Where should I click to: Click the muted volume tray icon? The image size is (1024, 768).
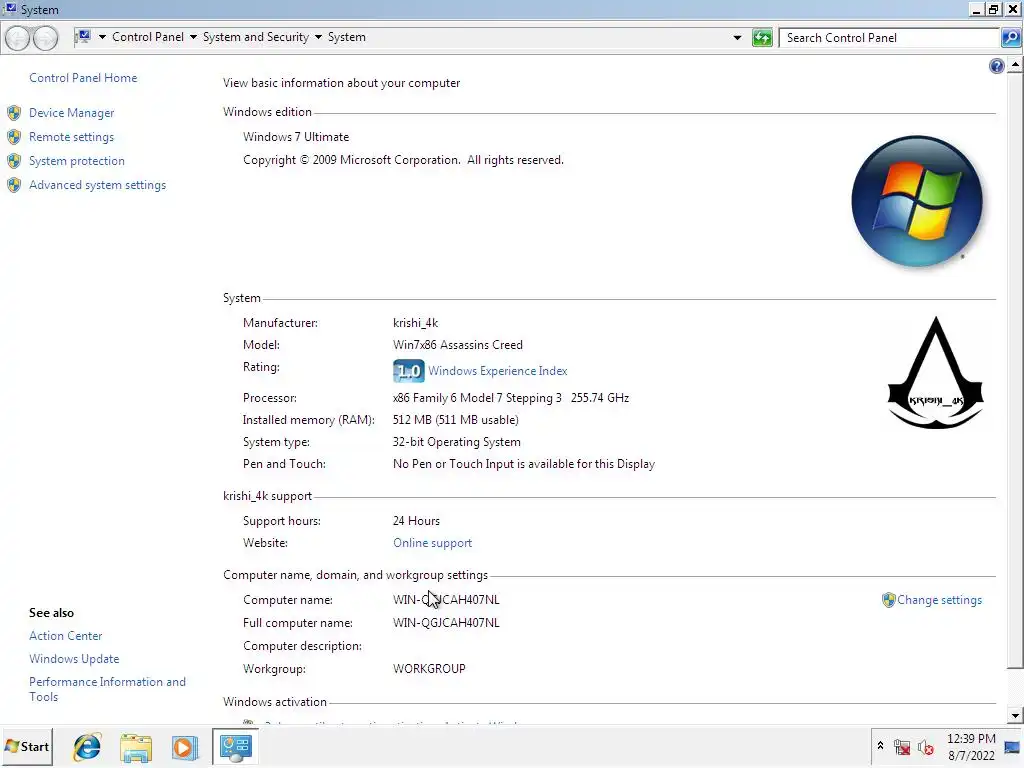point(925,747)
